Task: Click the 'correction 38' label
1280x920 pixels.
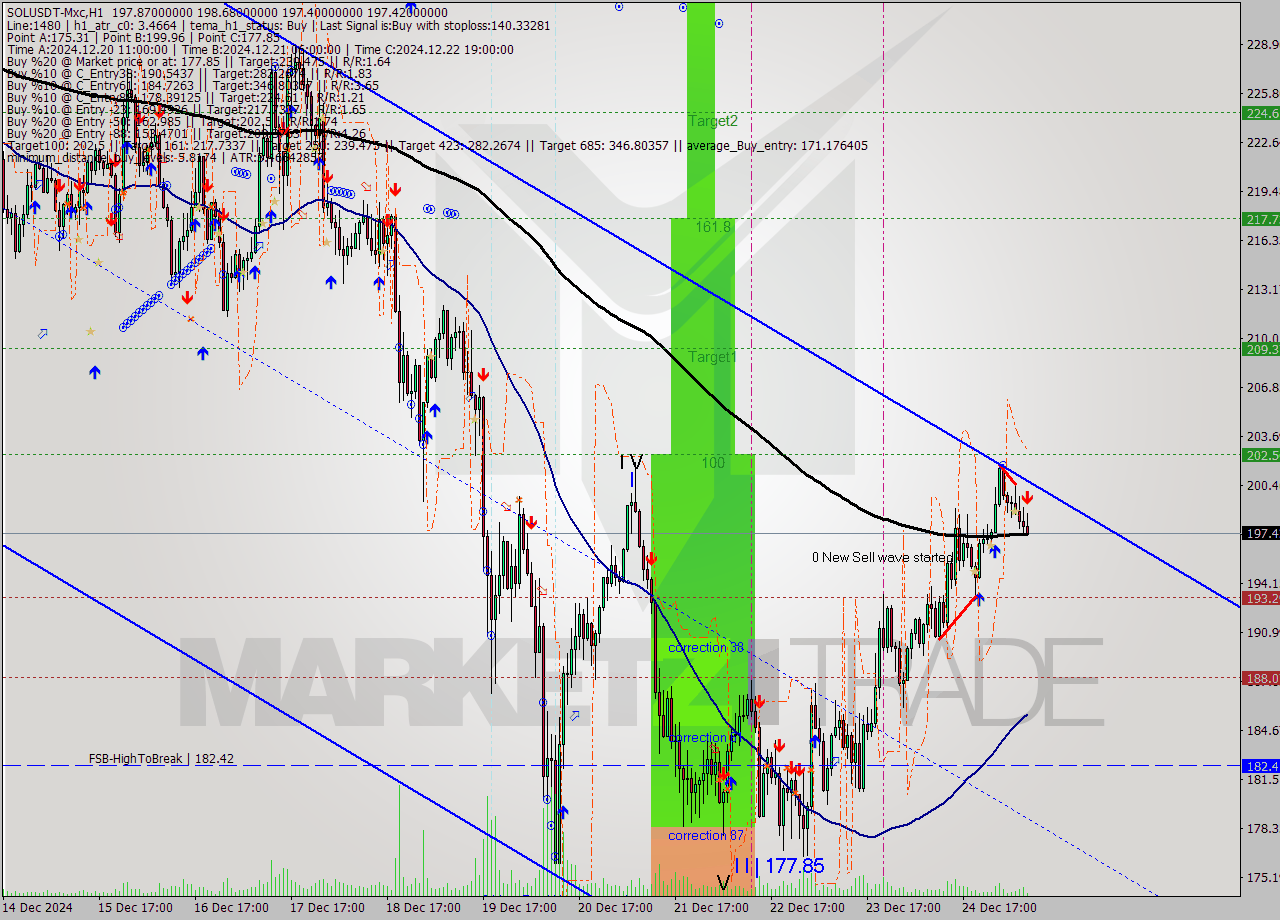Action: tap(706, 647)
